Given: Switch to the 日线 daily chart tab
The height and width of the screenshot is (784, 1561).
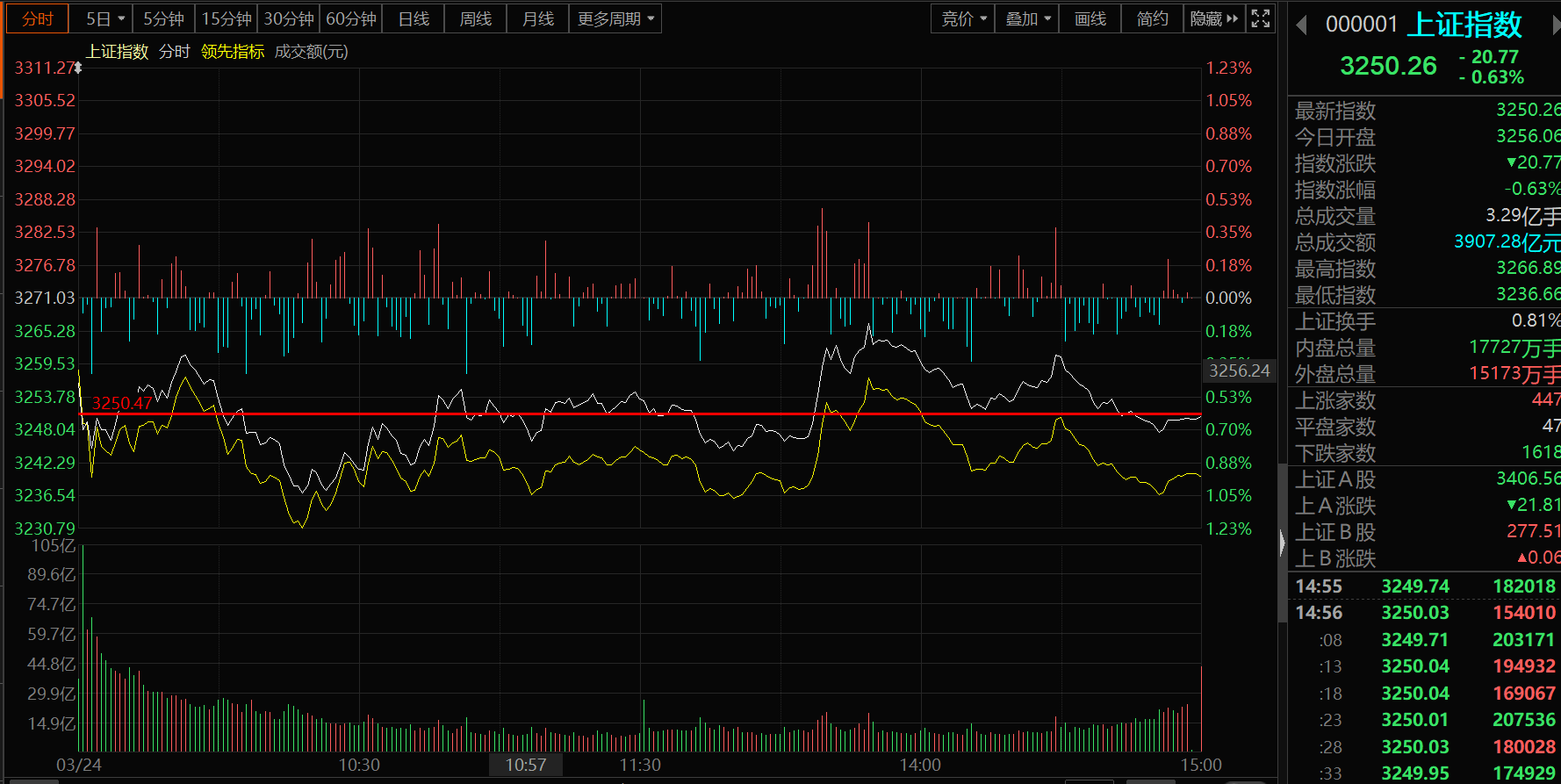Looking at the screenshot, I should point(414,18).
